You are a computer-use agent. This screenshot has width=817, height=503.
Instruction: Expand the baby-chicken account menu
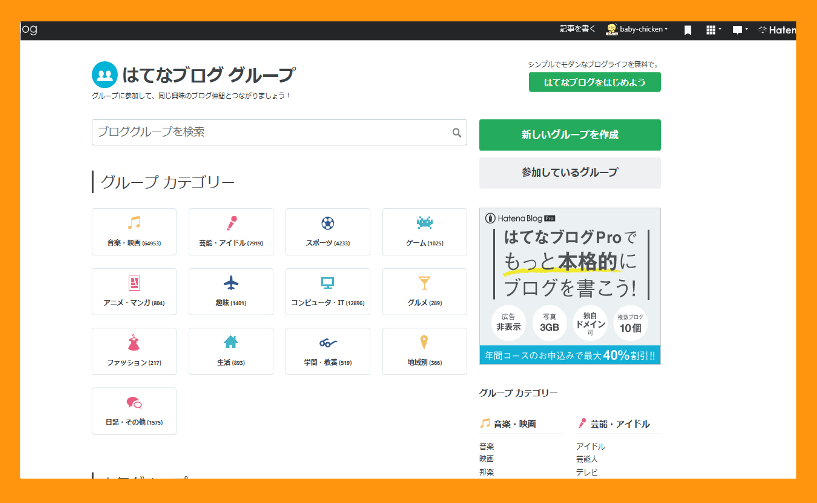click(643, 30)
